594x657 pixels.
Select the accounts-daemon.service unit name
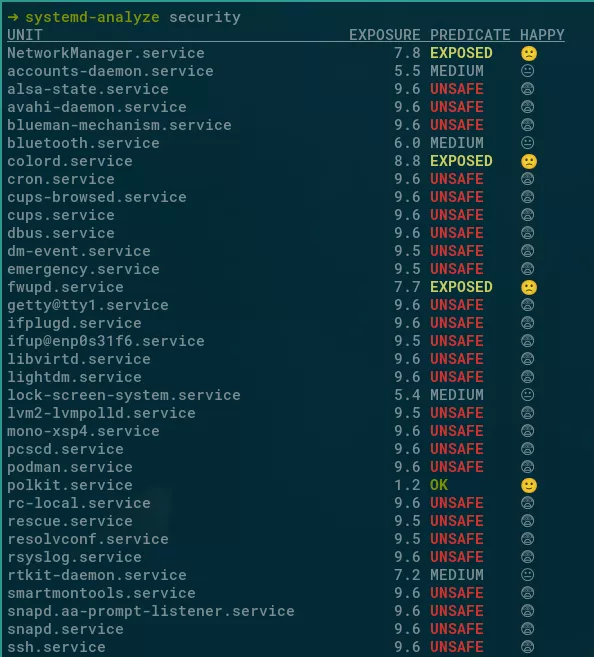(x=111, y=71)
